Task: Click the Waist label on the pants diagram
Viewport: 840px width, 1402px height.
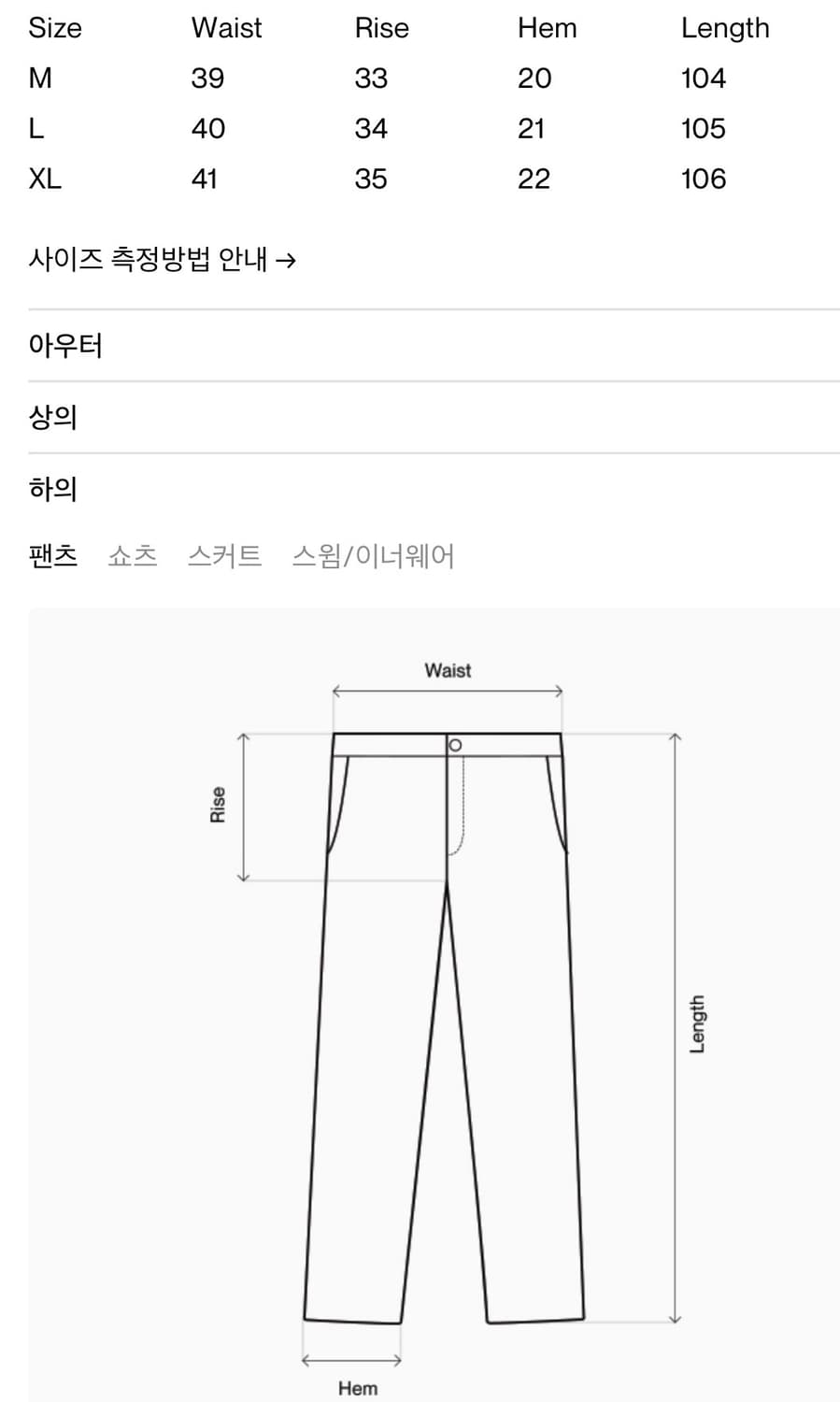Action: pos(447,669)
